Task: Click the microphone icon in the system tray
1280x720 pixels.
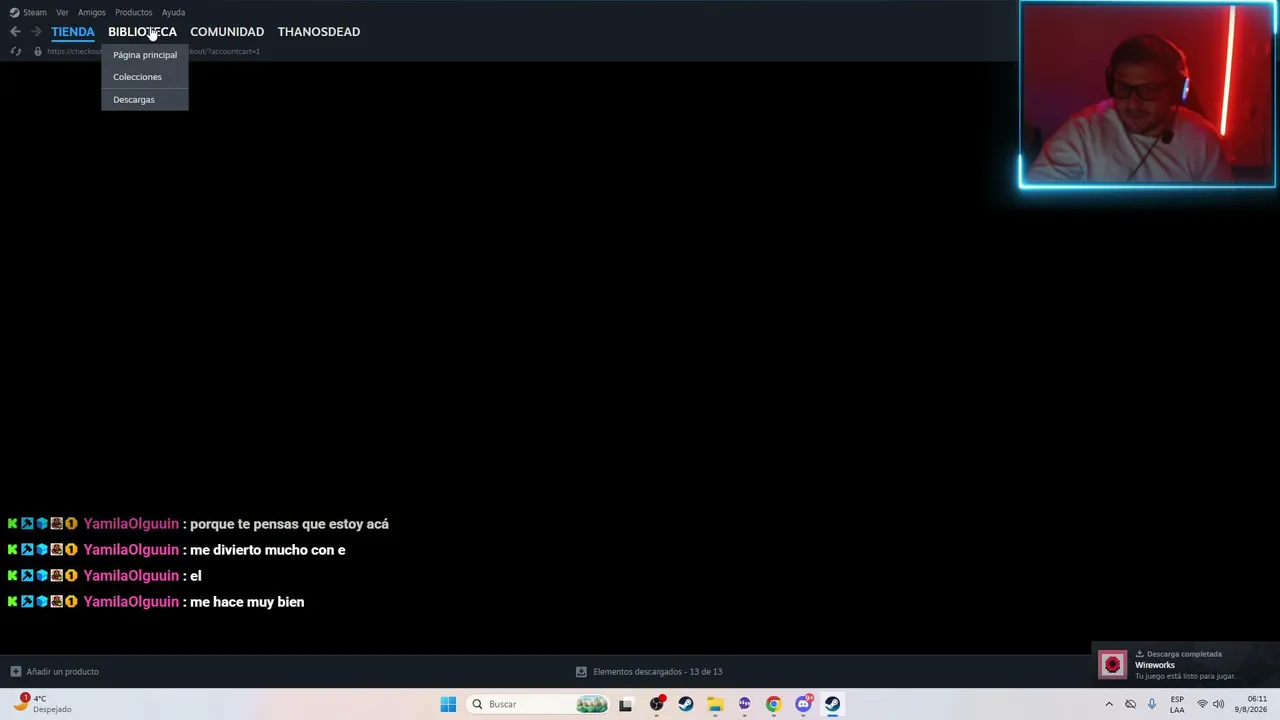Action: 1152,704
